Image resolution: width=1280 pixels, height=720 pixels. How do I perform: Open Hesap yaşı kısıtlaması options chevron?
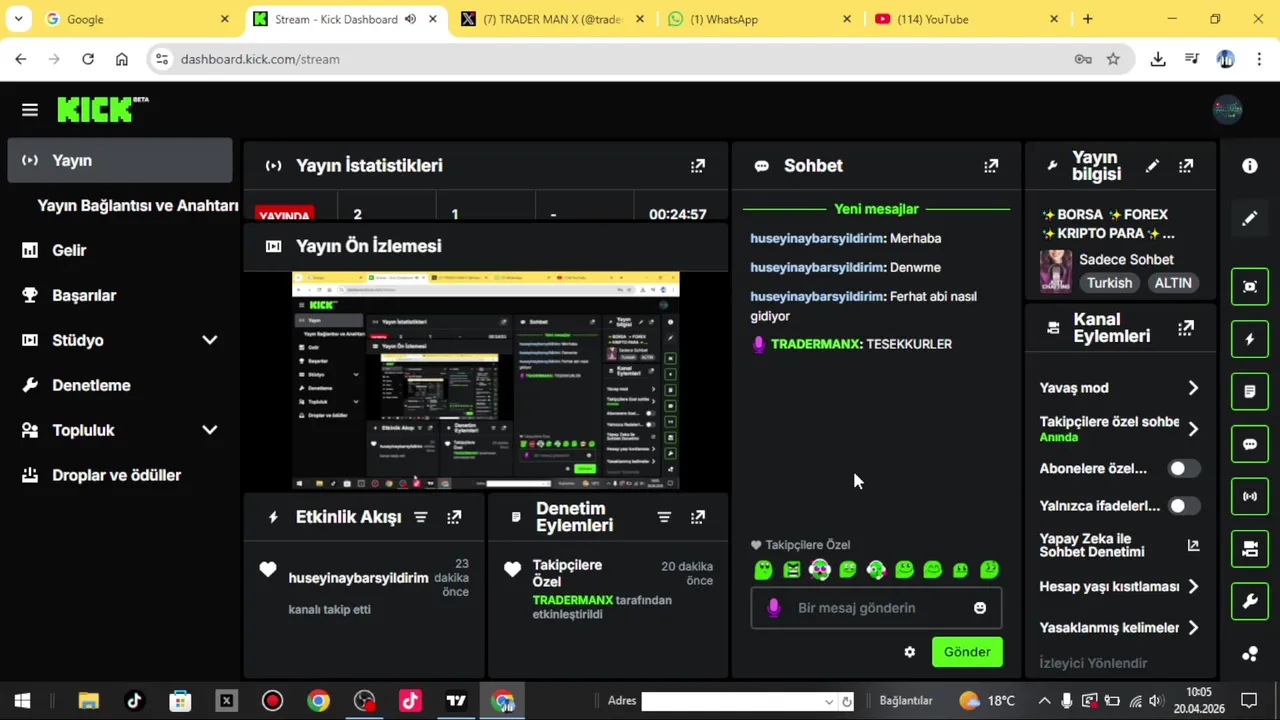1193,587
